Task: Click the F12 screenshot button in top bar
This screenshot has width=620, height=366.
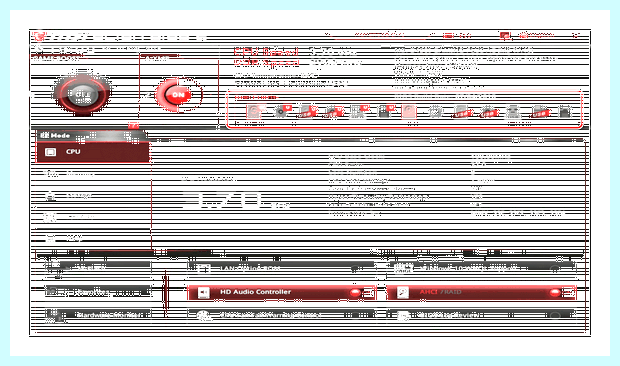Action: 457,36
